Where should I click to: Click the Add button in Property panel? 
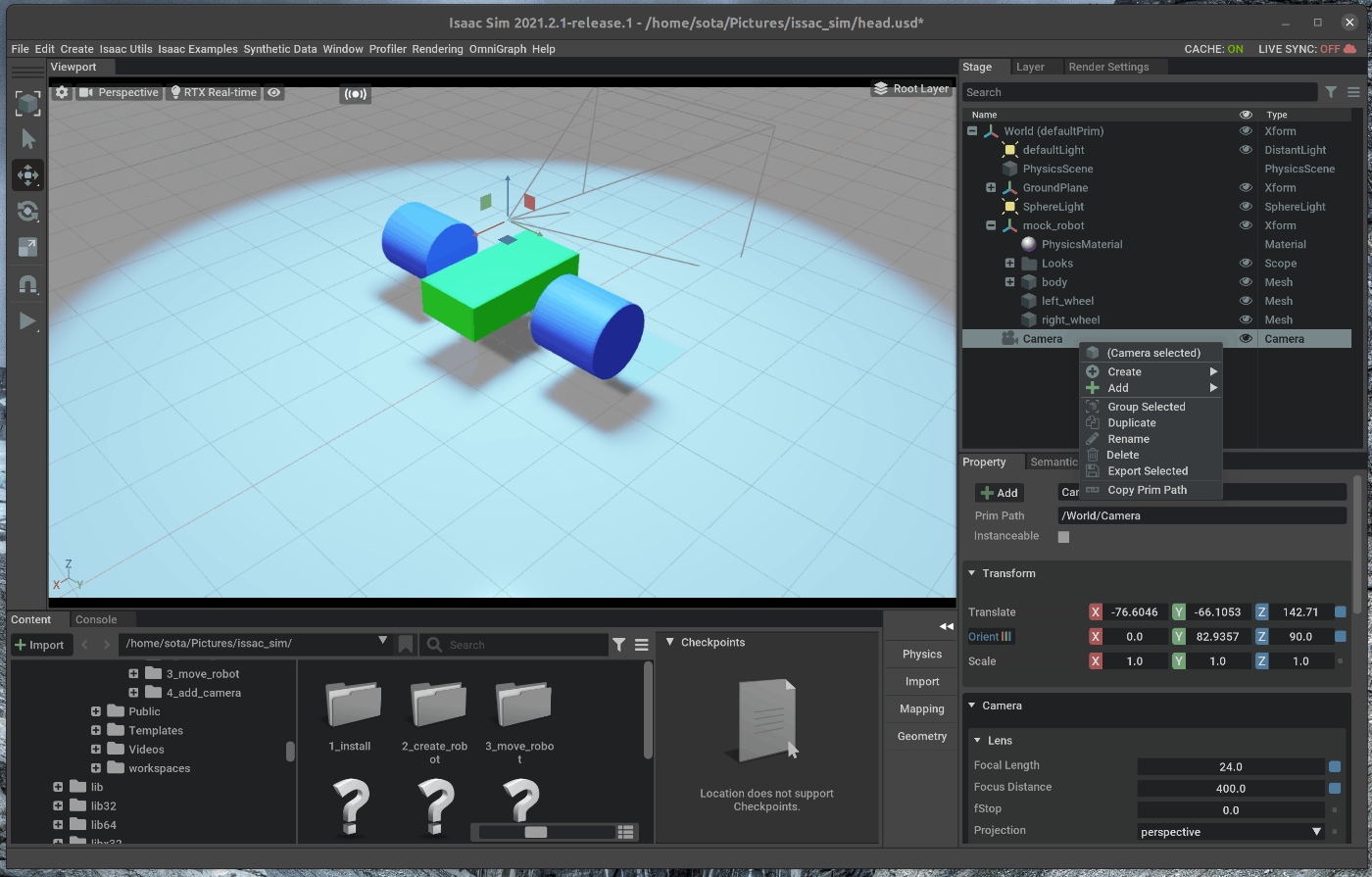click(999, 493)
